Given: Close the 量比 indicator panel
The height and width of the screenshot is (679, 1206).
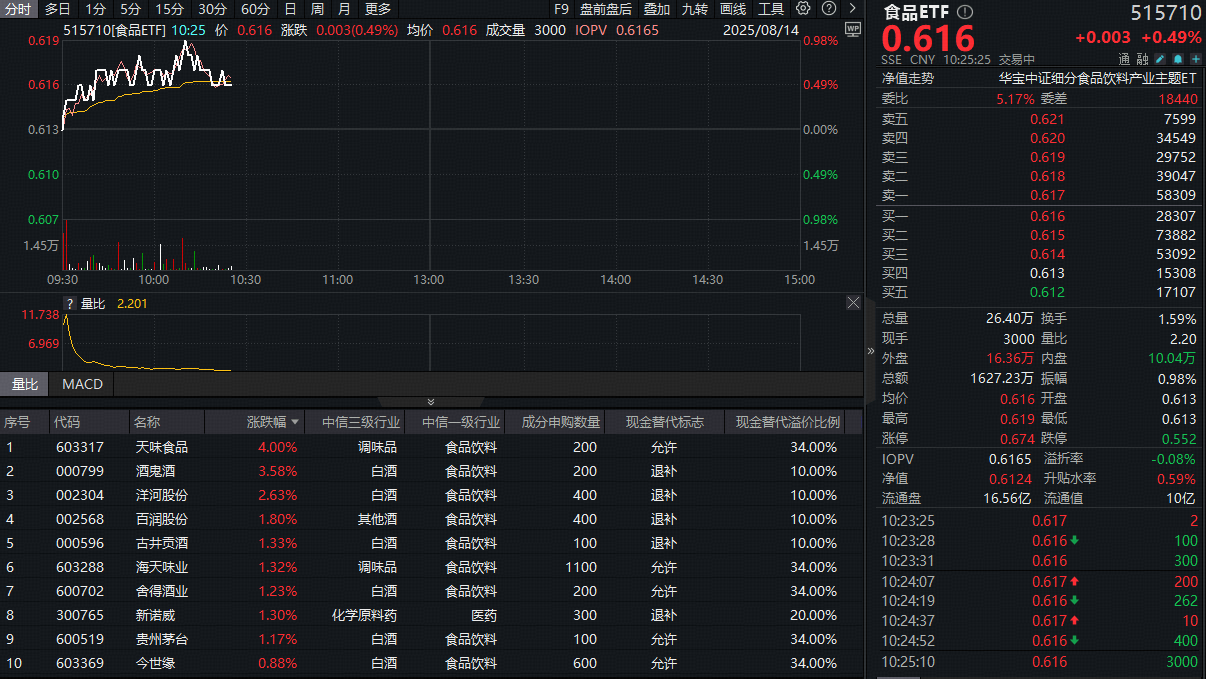Looking at the screenshot, I should point(853,302).
